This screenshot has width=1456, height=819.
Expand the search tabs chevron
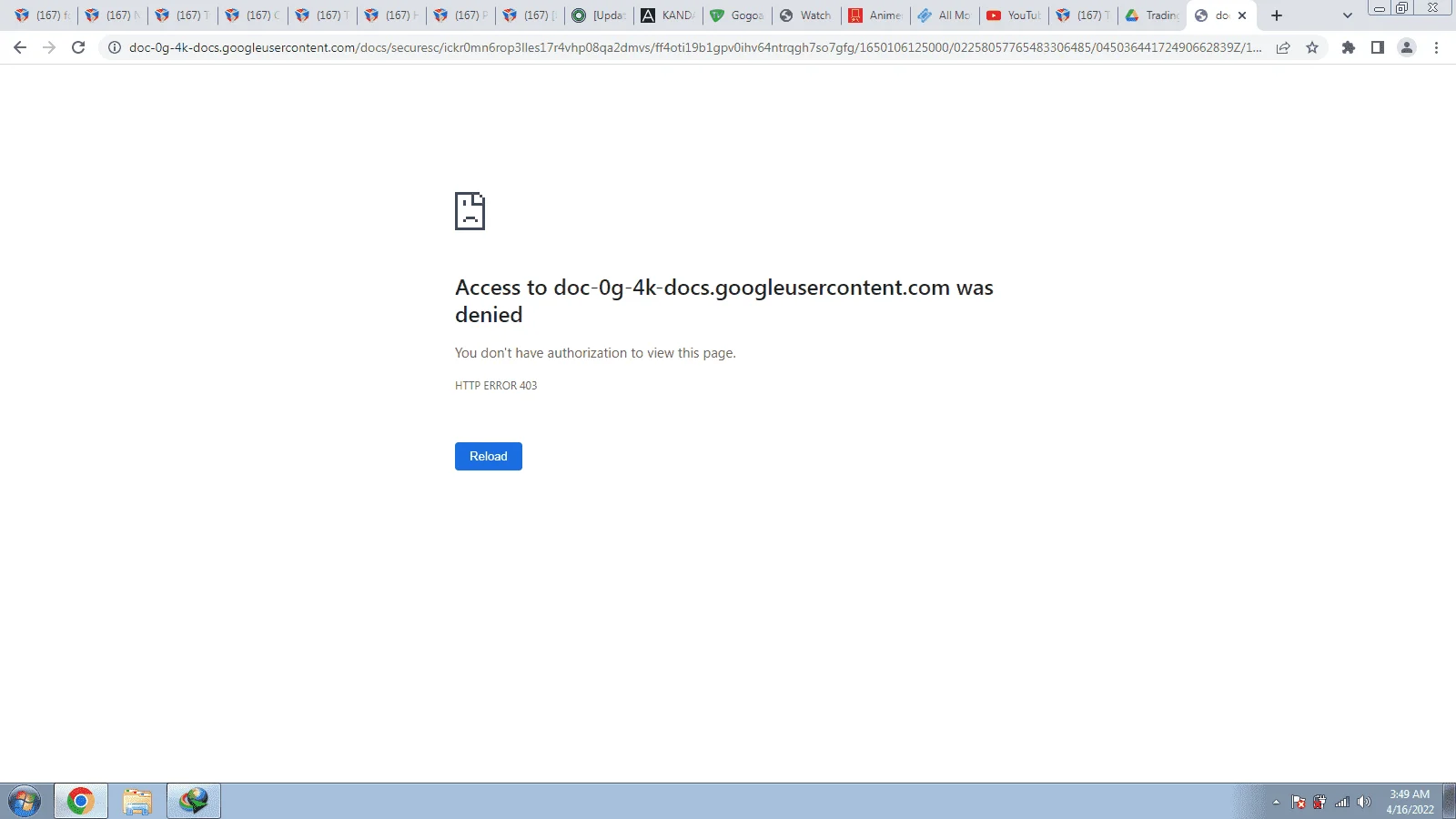1348,15
